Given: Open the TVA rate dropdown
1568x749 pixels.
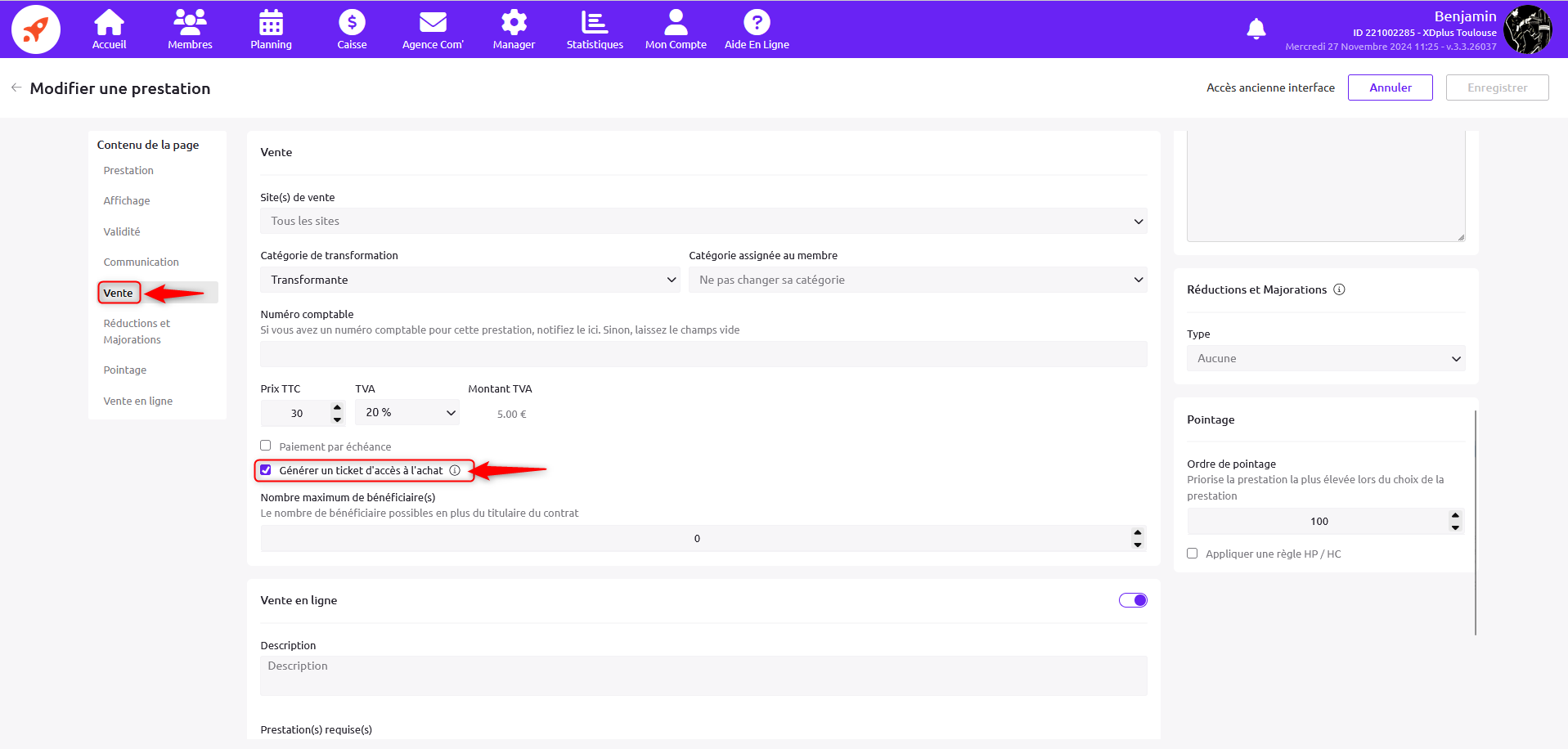Looking at the screenshot, I should [407, 413].
